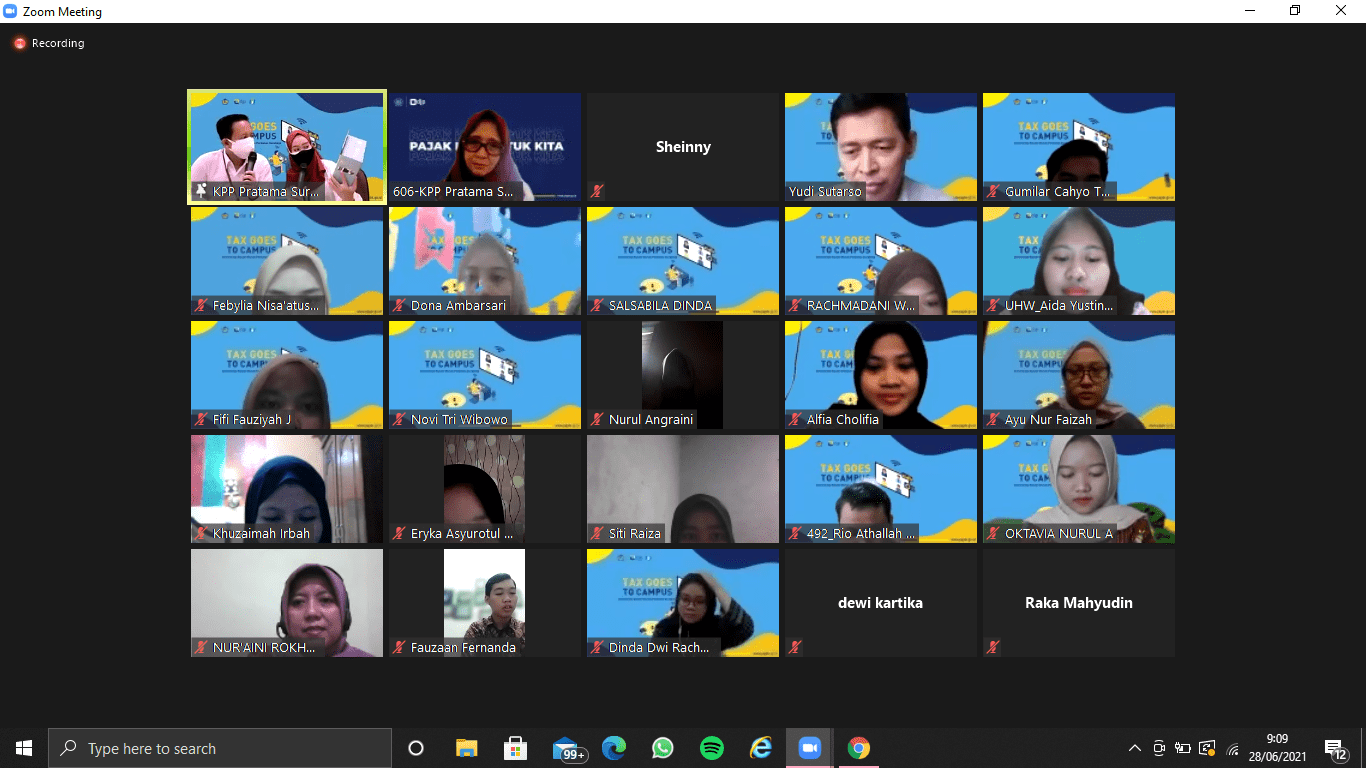
Task: Click muted mic icon on Raka Mahyudin's tile
Action: point(993,647)
